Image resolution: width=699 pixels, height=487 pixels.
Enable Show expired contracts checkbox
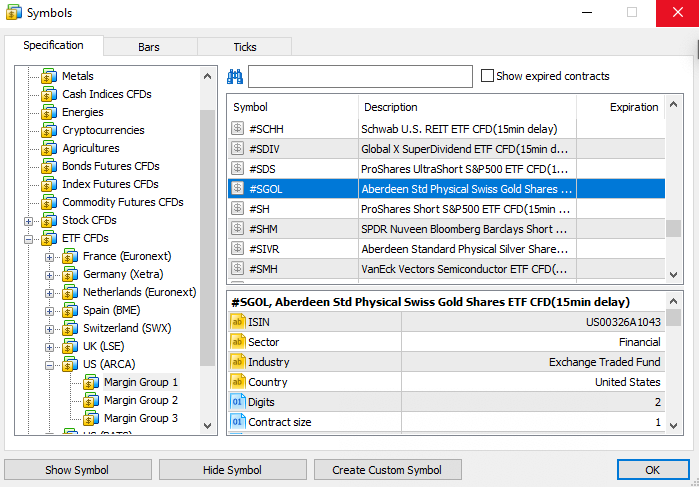point(487,76)
